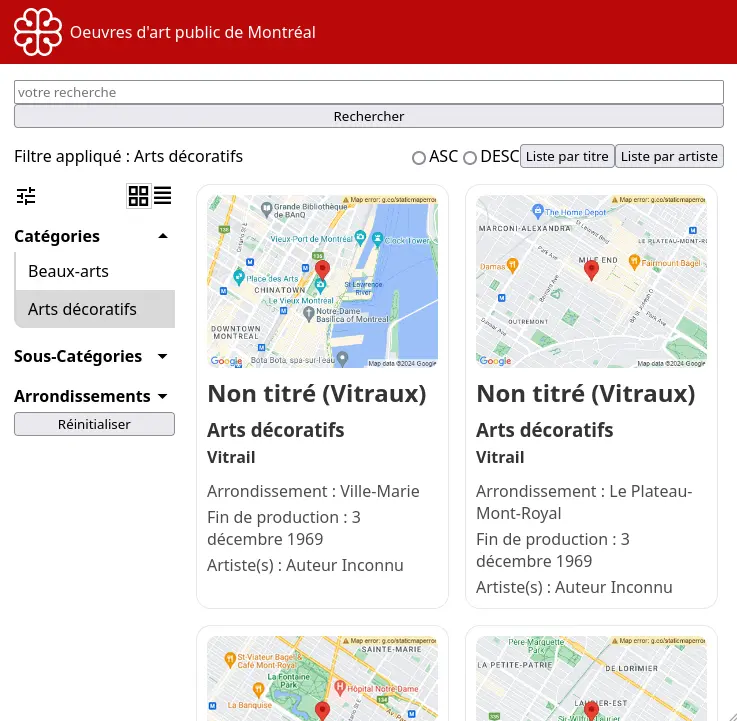737x721 pixels.
Task: Expand the Arrondissements section
Action: coord(163,396)
